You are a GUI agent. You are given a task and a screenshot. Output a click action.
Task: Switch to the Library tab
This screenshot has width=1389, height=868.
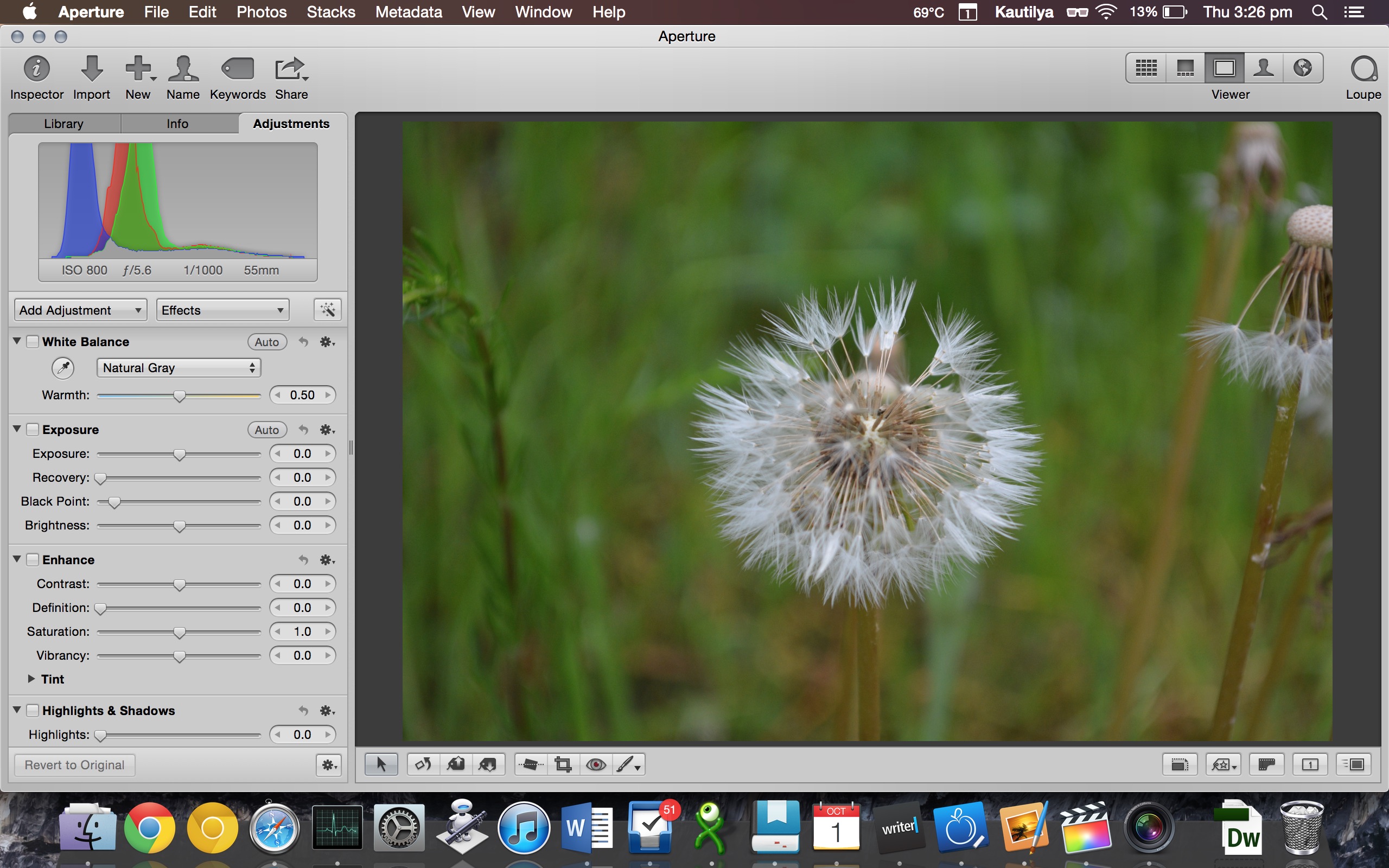[x=63, y=124]
